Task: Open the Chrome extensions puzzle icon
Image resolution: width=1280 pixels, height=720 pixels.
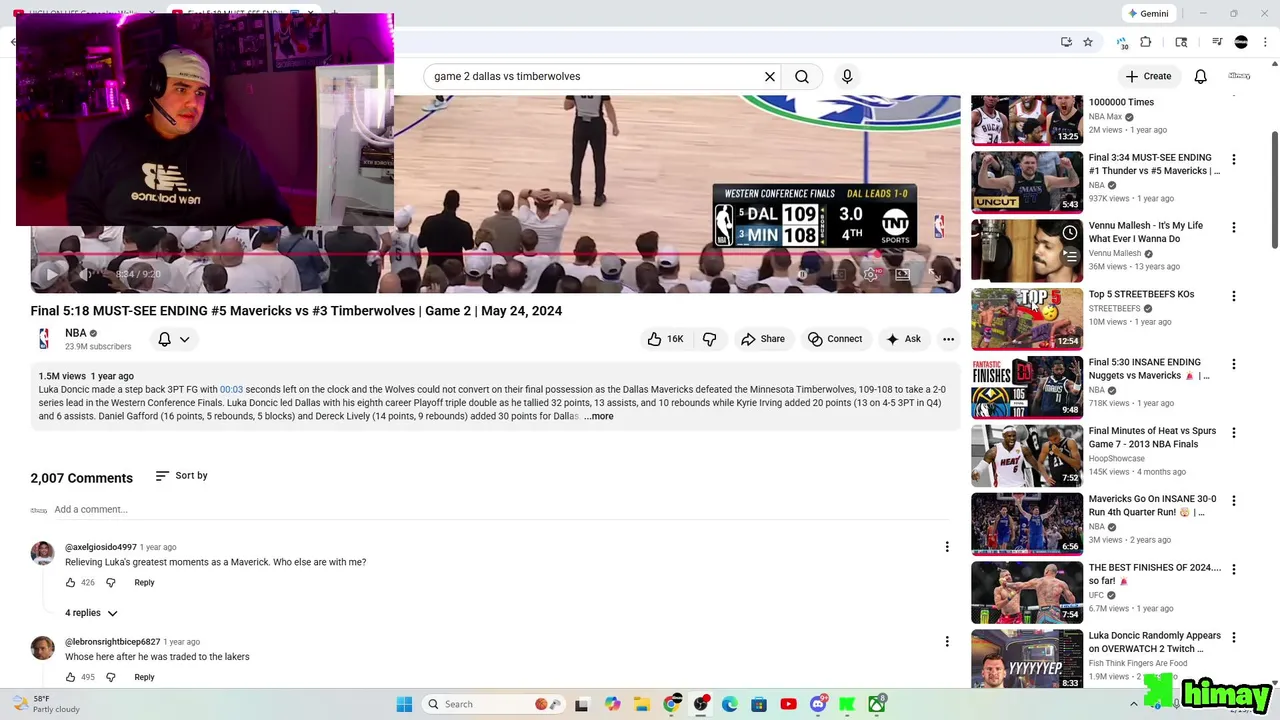Action: tap(1146, 42)
